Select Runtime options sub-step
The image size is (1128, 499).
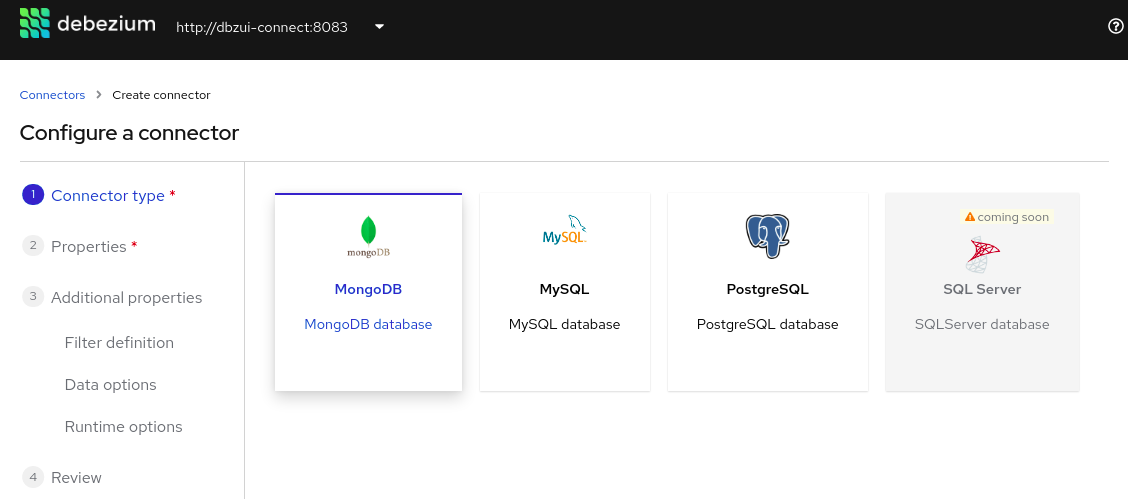point(123,427)
